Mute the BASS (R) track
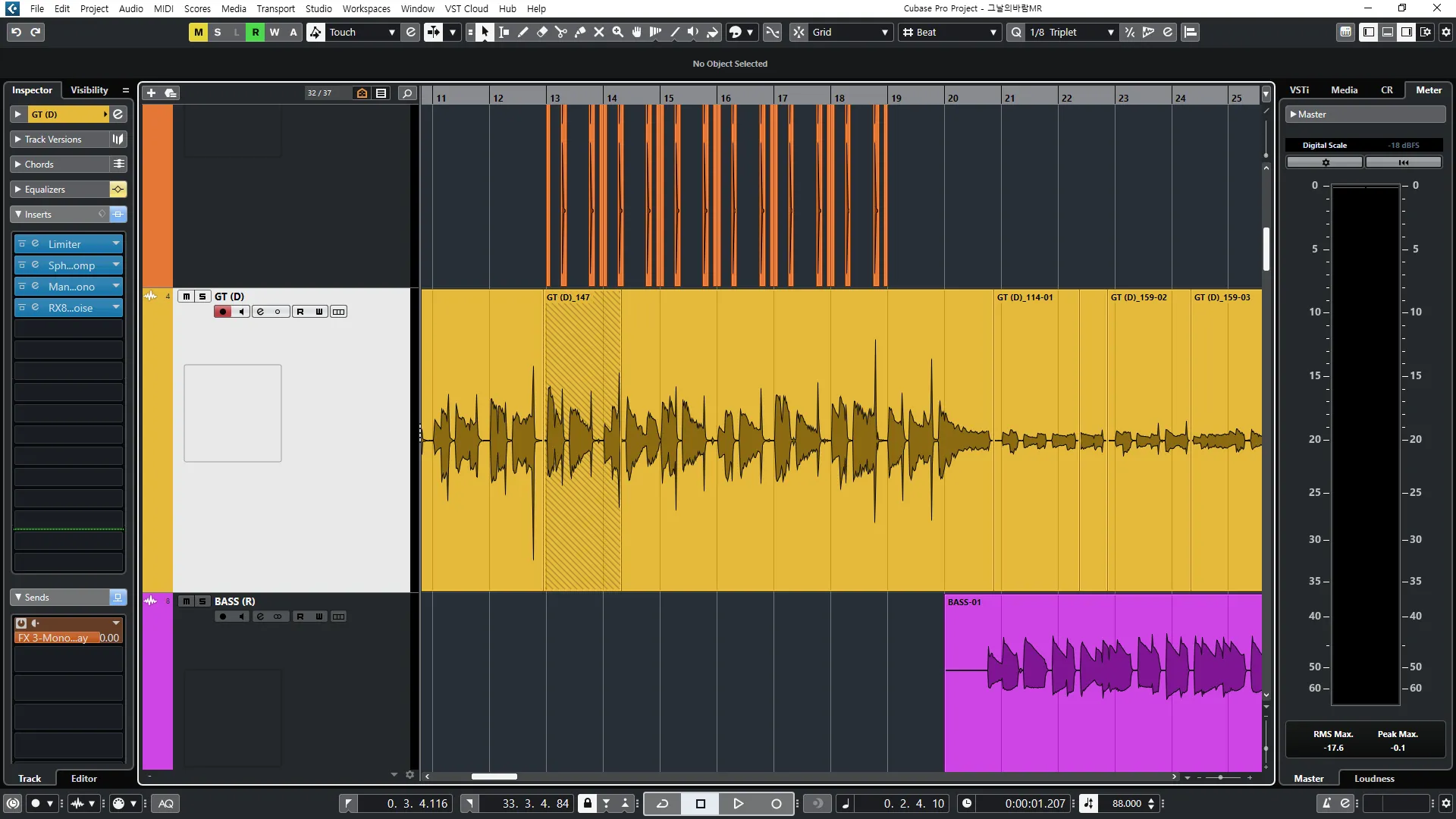The image size is (1456, 819). (186, 601)
